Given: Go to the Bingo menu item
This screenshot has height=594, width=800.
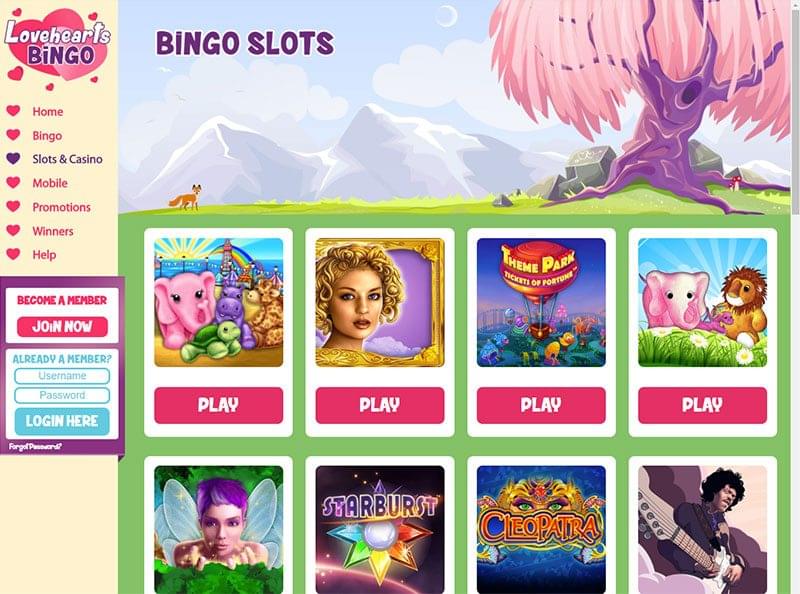Looking at the screenshot, I should pos(47,136).
